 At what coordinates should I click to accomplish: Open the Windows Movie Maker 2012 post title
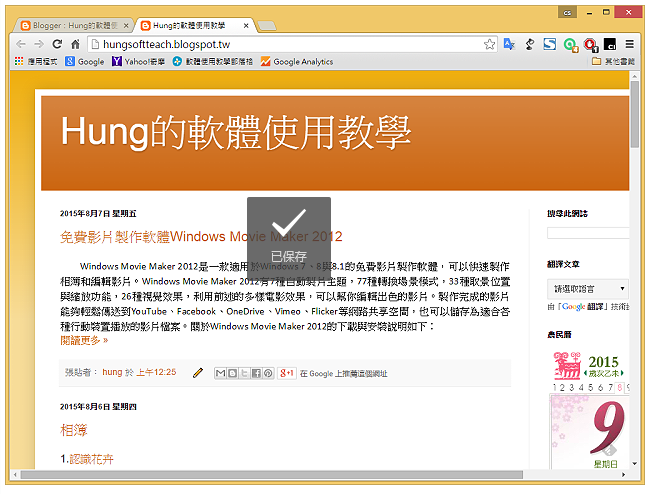pyautogui.click(x=201, y=237)
